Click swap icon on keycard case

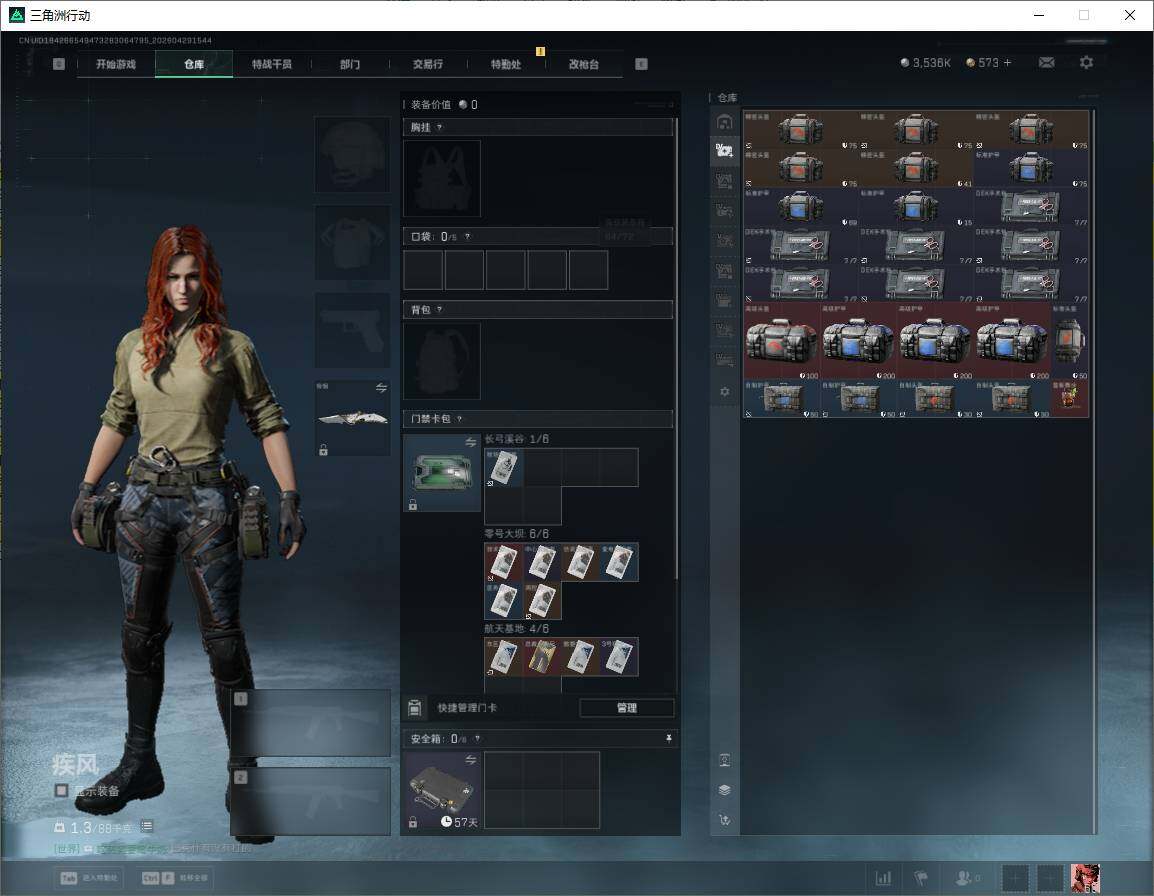(x=470, y=442)
